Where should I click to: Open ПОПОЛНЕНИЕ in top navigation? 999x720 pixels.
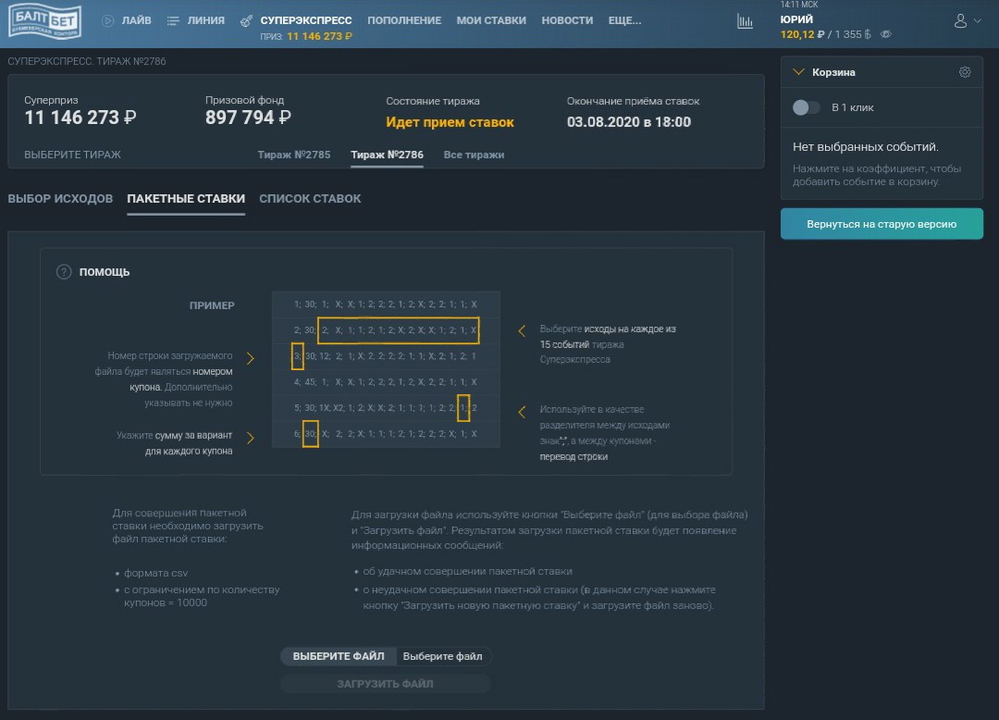(404, 21)
